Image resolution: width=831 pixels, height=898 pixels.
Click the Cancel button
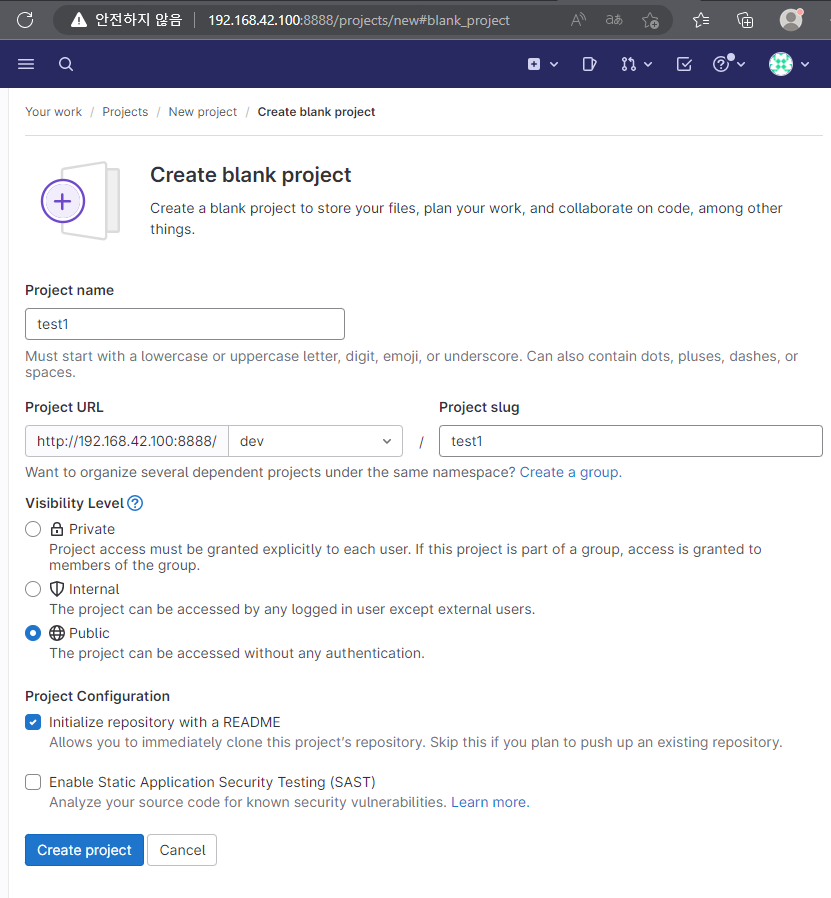pyautogui.click(x=182, y=850)
